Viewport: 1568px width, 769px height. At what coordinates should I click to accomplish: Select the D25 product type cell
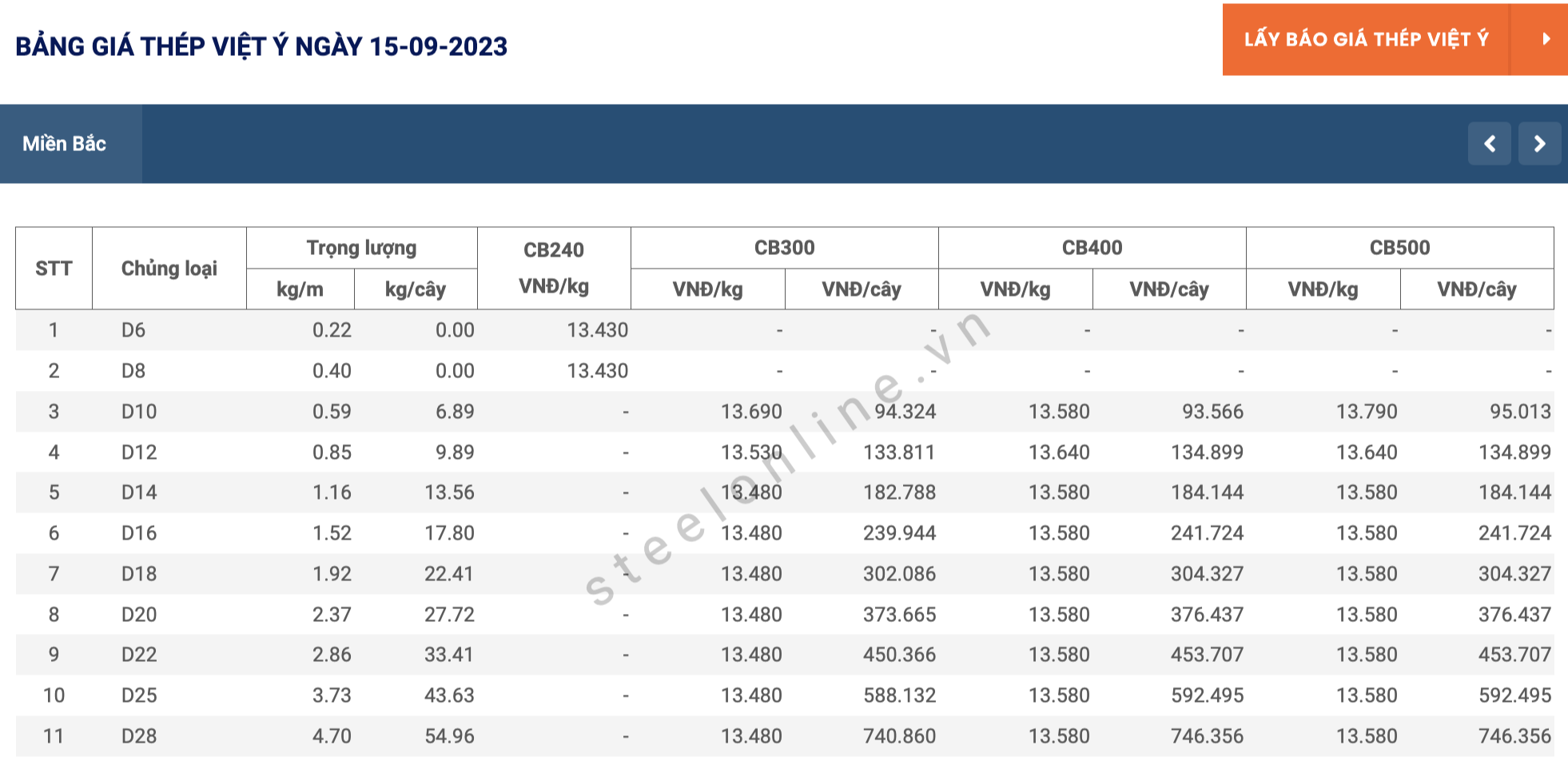(139, 695)
